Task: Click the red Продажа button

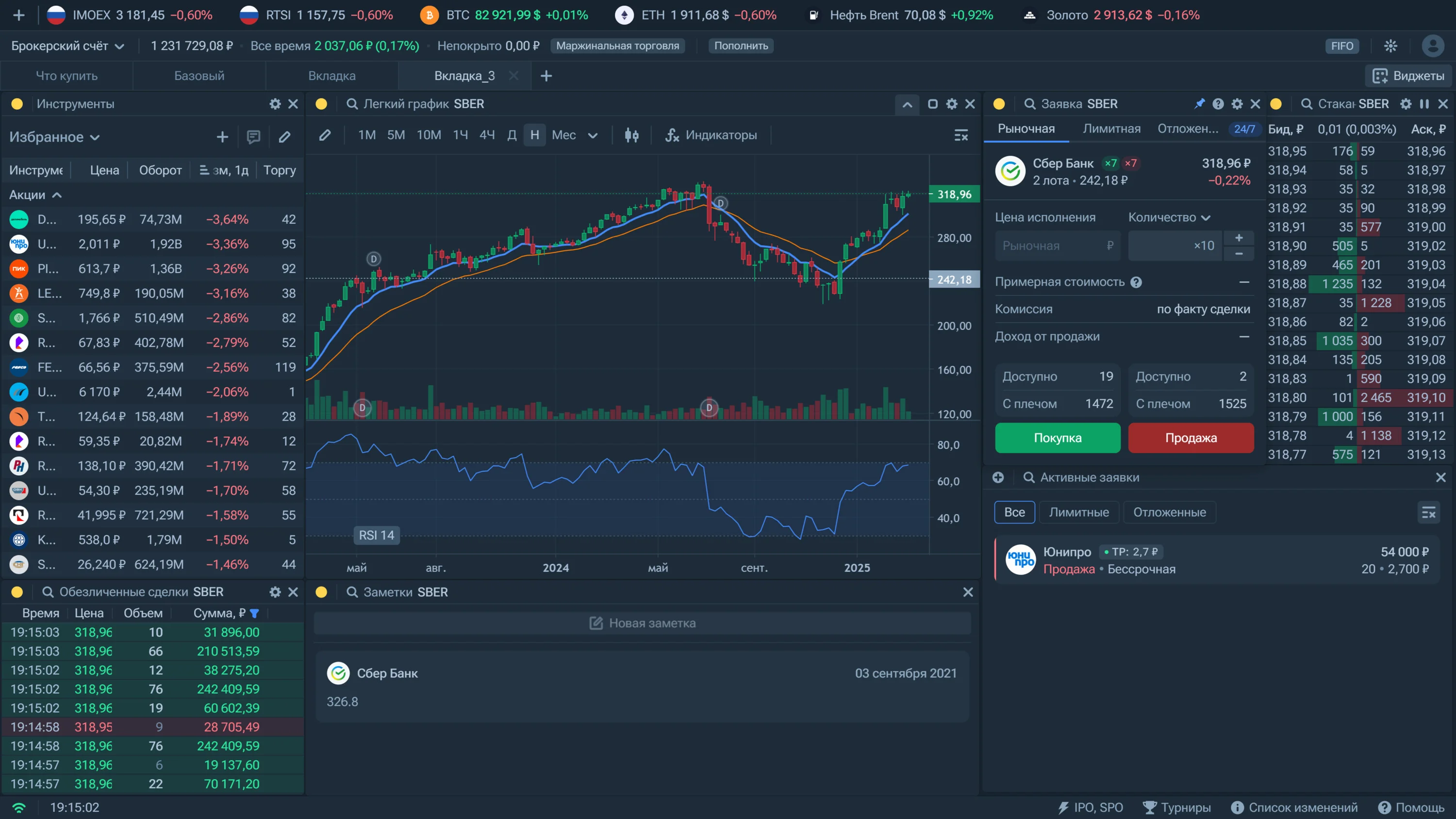Action: point(1191,438)
